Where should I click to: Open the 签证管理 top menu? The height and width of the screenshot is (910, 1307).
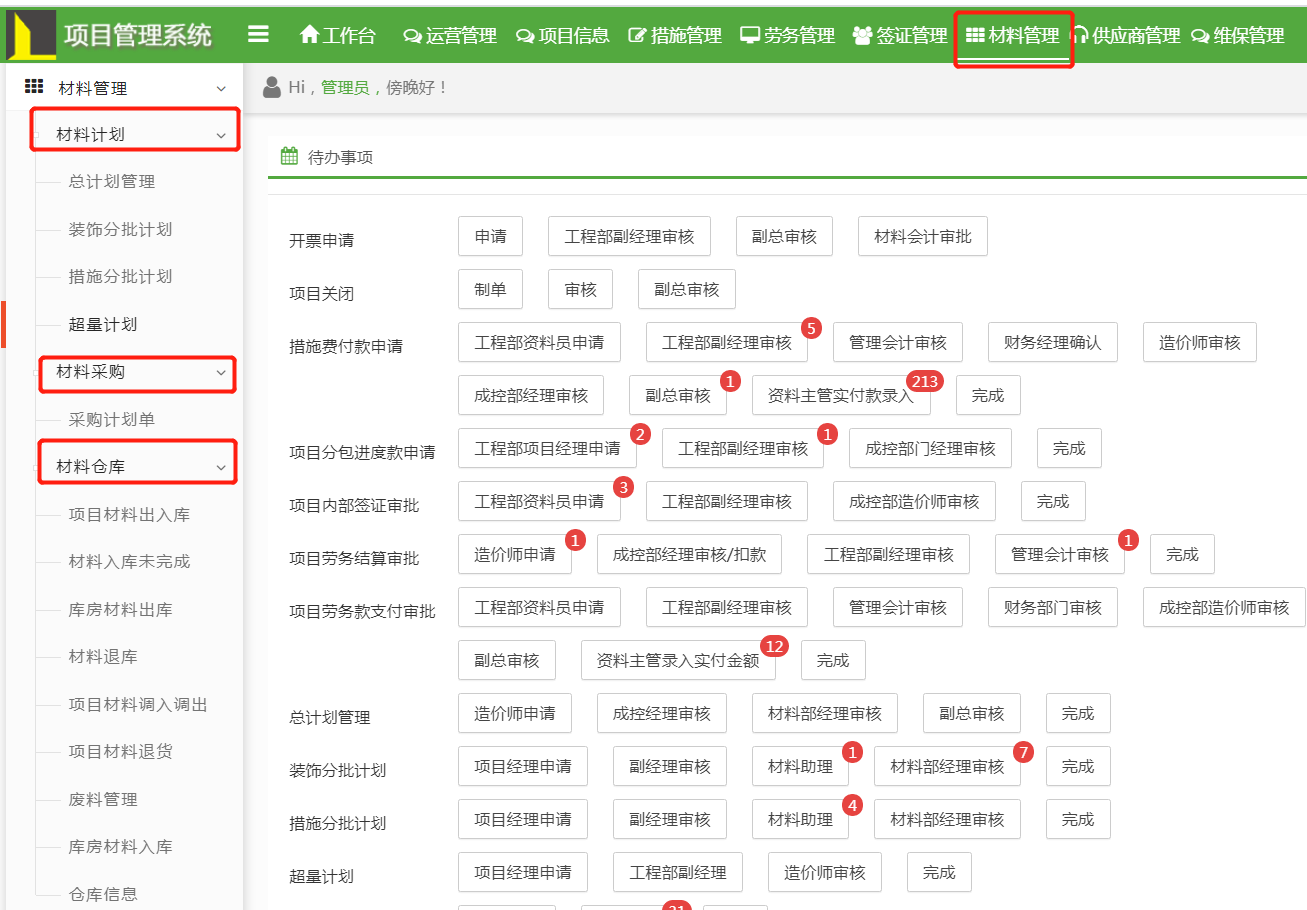900,36
